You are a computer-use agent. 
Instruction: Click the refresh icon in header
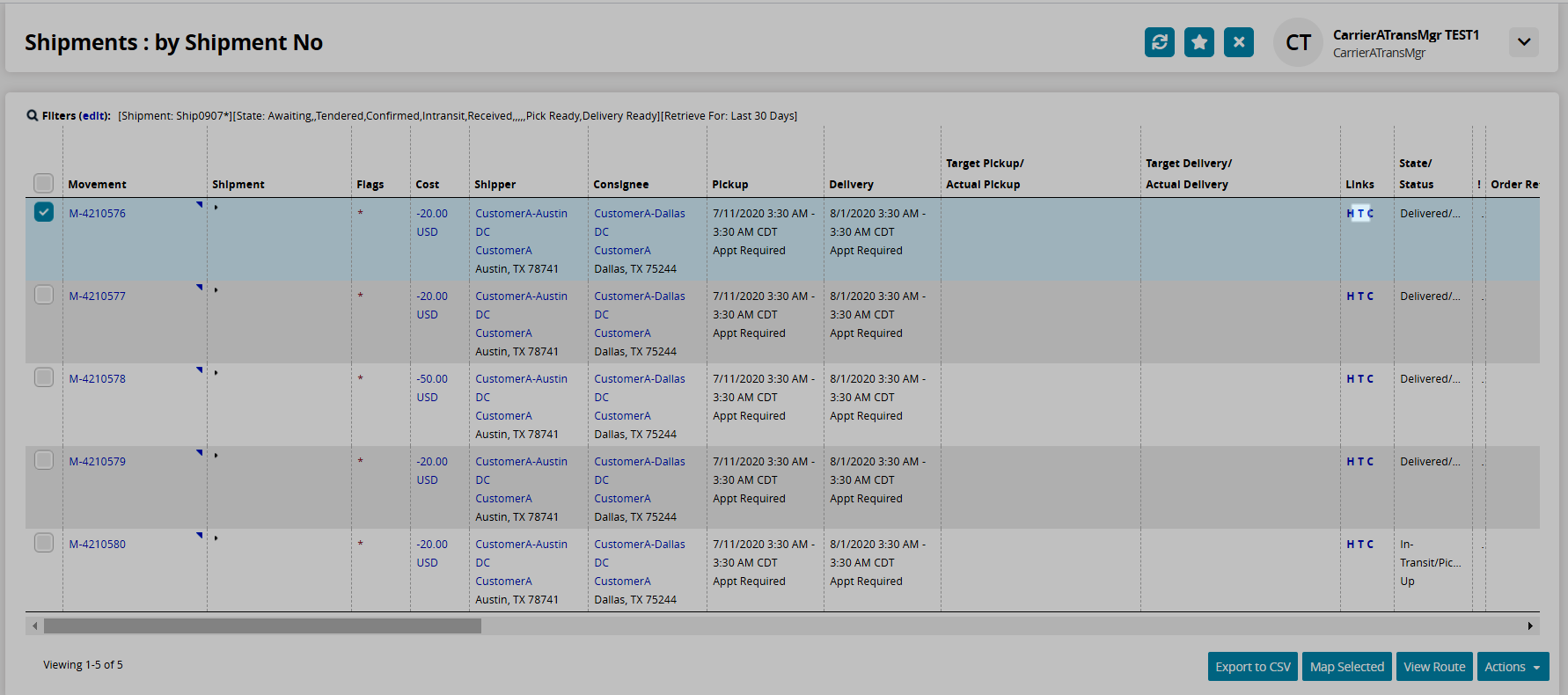(1159, 42)
